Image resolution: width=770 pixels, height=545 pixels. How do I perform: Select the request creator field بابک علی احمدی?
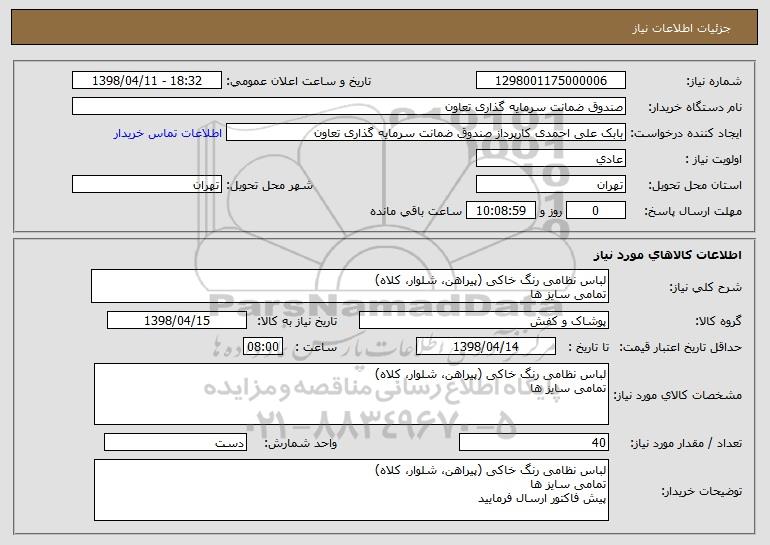pos(426,133)
